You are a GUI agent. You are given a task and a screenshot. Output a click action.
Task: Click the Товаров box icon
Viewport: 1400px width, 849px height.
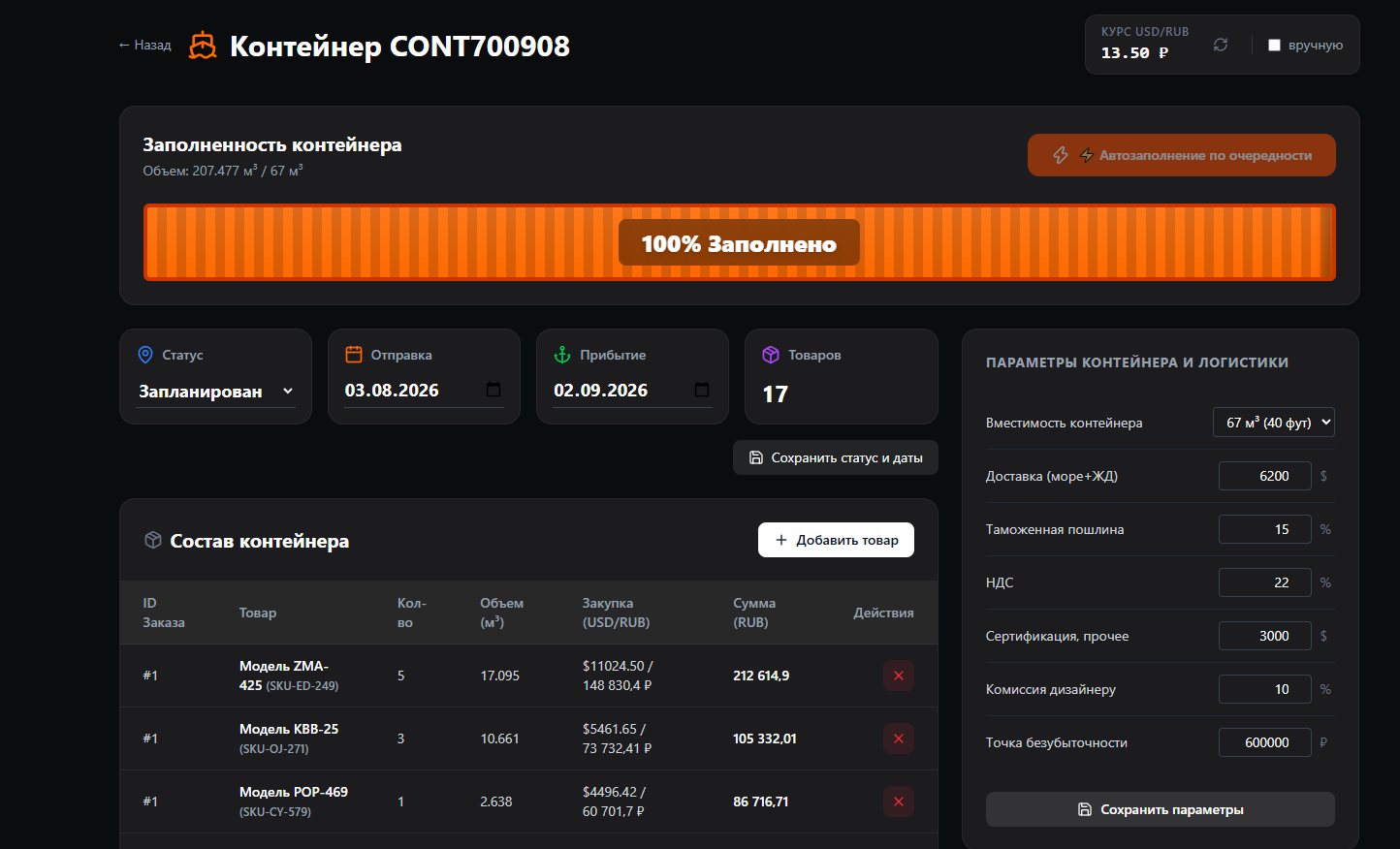point(771,355)
